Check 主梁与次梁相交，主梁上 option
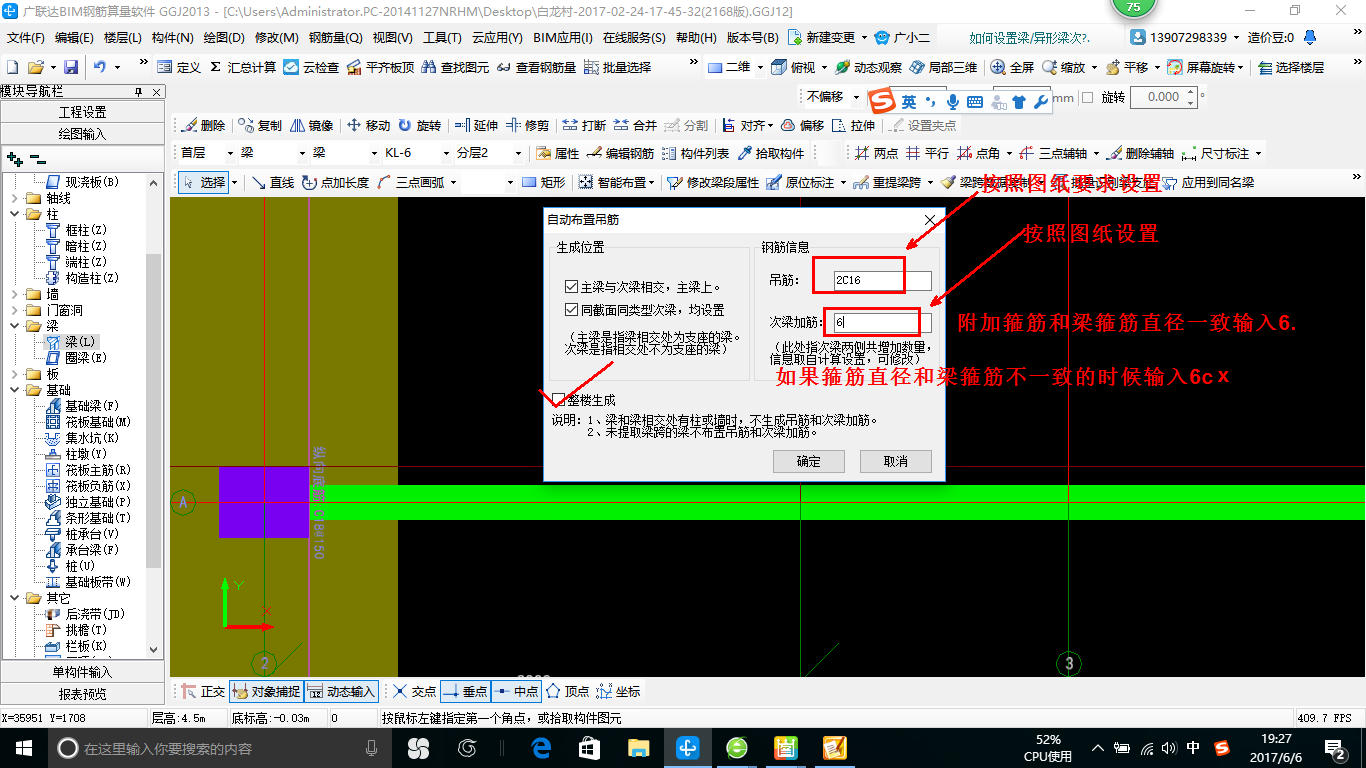 click(571, 286)
